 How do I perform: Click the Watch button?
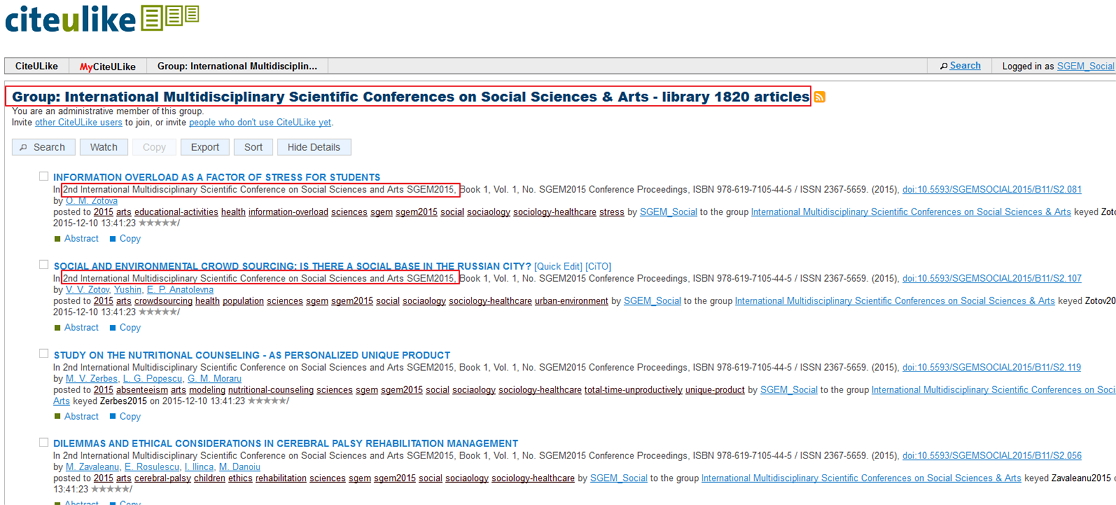click(104, 147)
